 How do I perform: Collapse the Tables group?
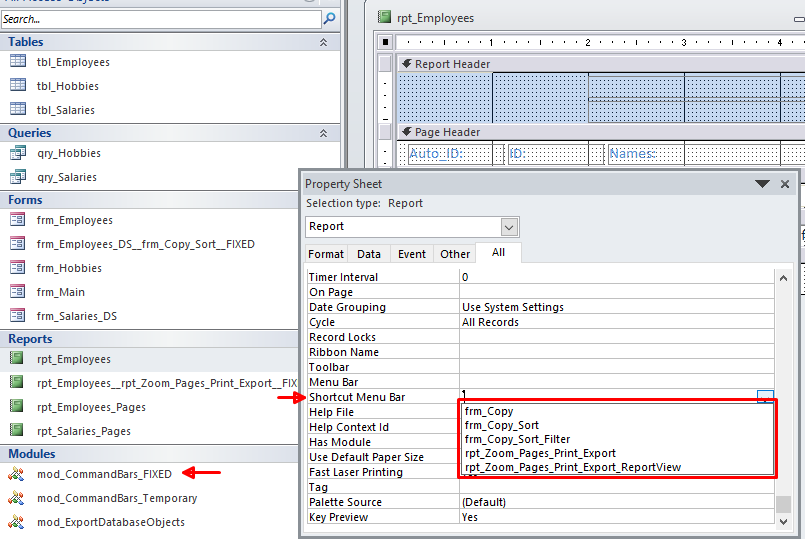pos(323,42)
